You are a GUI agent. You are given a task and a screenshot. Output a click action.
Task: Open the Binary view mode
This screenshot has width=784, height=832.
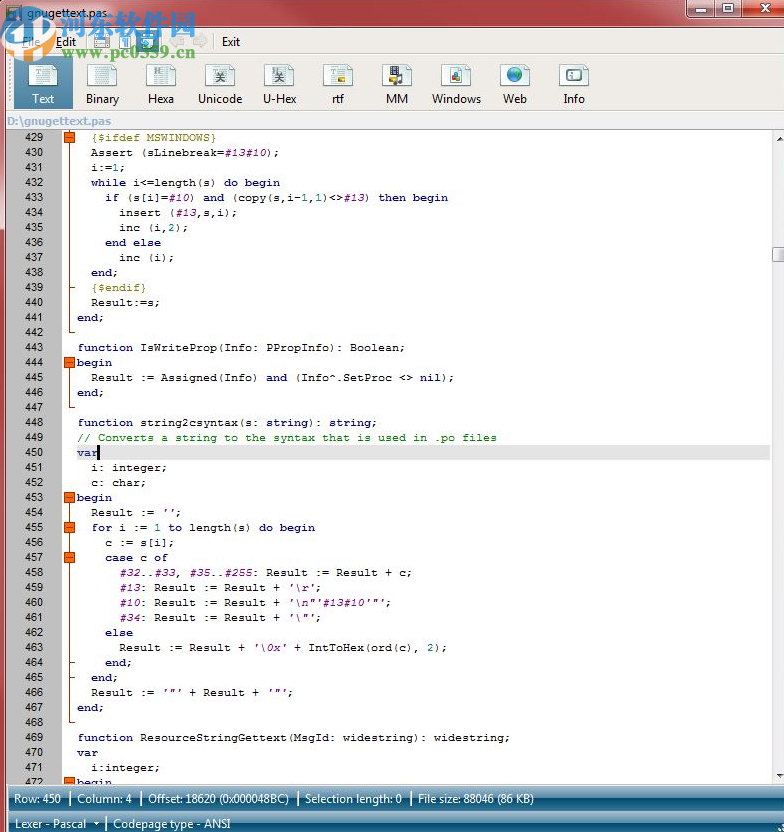(102, 84)
